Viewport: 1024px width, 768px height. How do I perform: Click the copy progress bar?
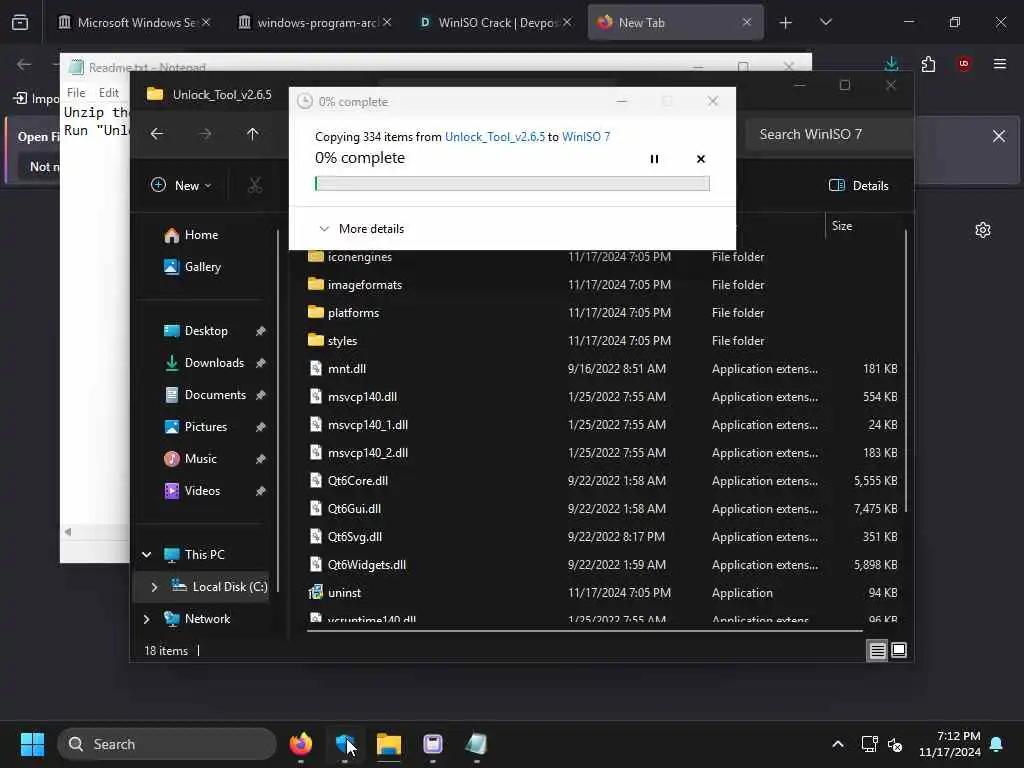(512, 184)
